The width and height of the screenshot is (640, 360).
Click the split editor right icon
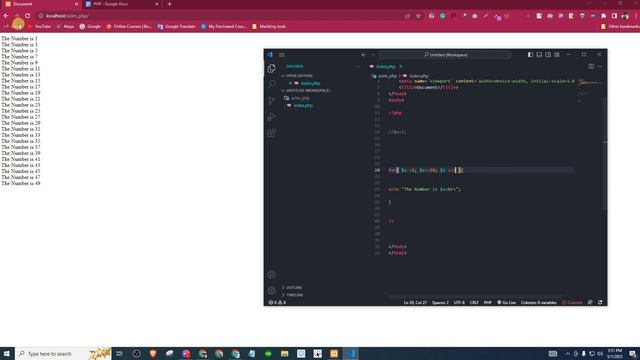pos(591,66)
